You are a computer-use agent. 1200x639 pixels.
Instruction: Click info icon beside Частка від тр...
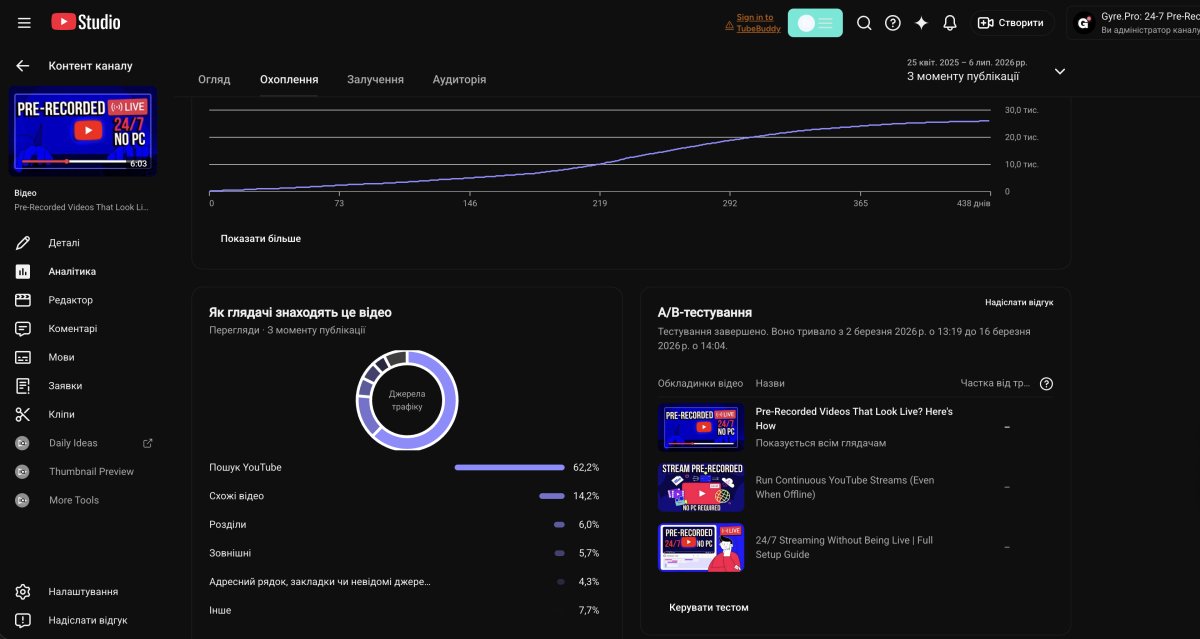pos(1046,383)
